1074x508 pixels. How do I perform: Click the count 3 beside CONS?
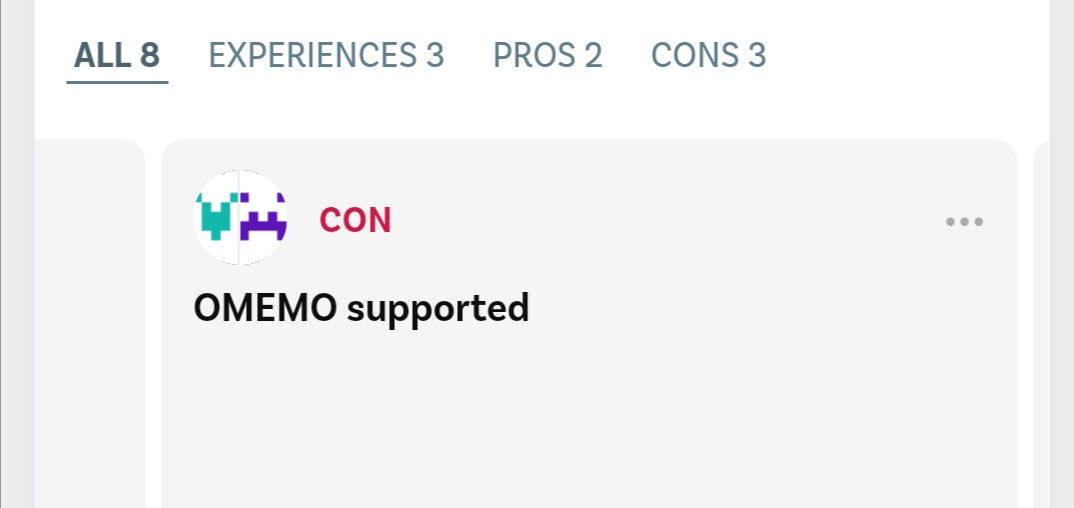756,55
